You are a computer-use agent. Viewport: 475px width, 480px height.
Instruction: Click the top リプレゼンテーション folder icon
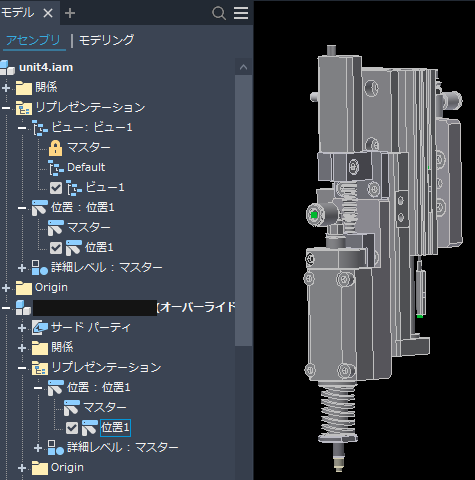[x=24, y=108]
